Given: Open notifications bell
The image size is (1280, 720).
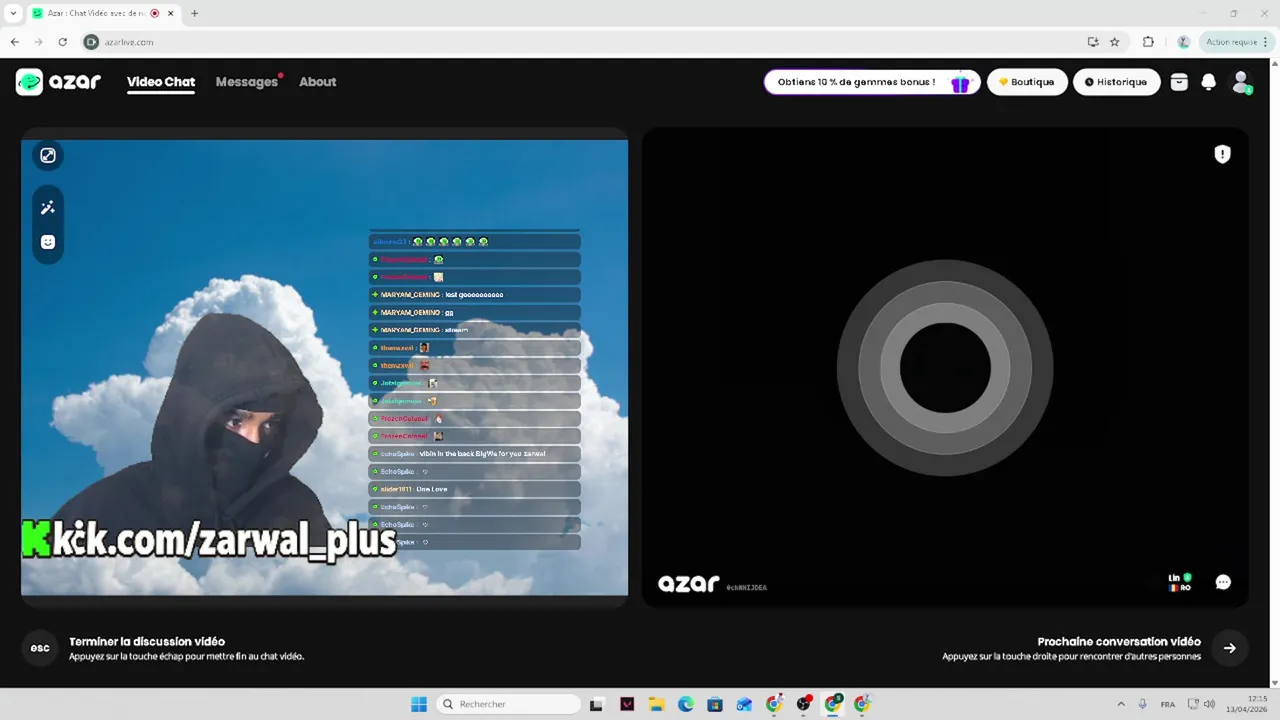Looking at the screenshot, I should tap(1209, 82).
